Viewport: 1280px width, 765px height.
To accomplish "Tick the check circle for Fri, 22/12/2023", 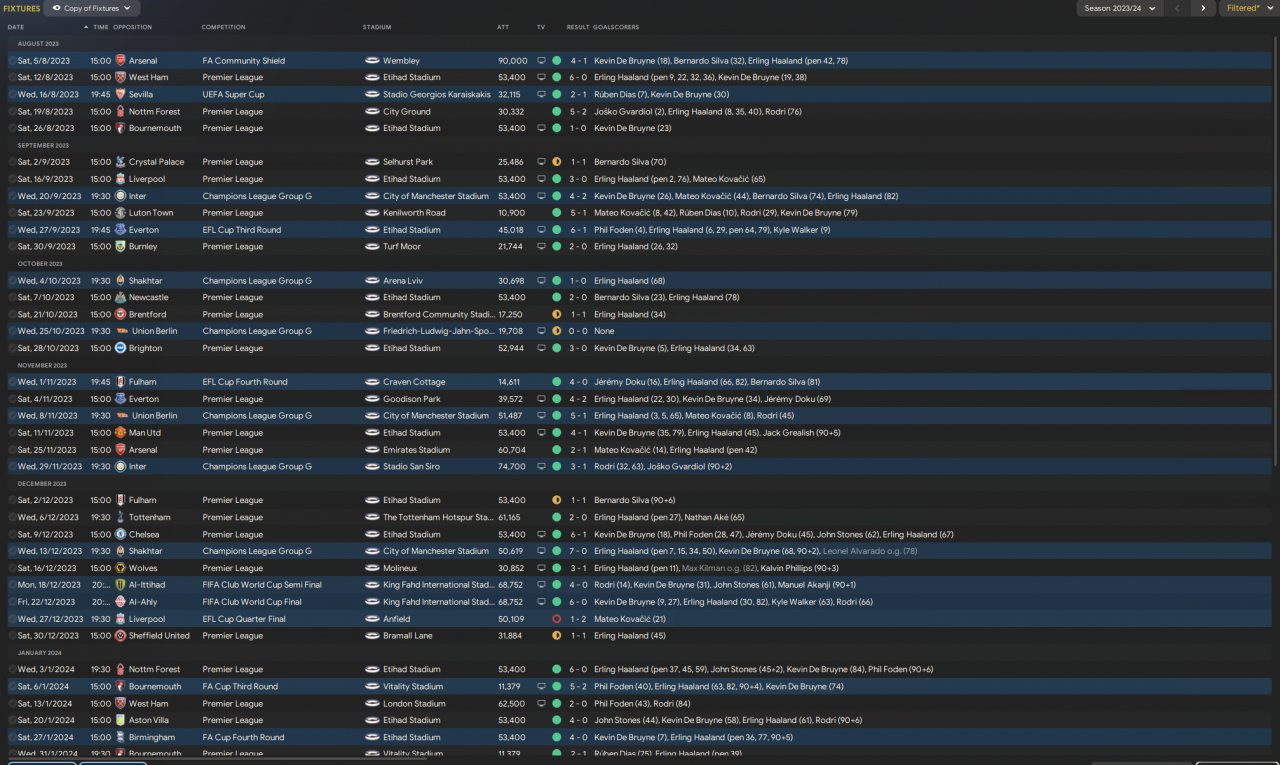I will point(12,602).
